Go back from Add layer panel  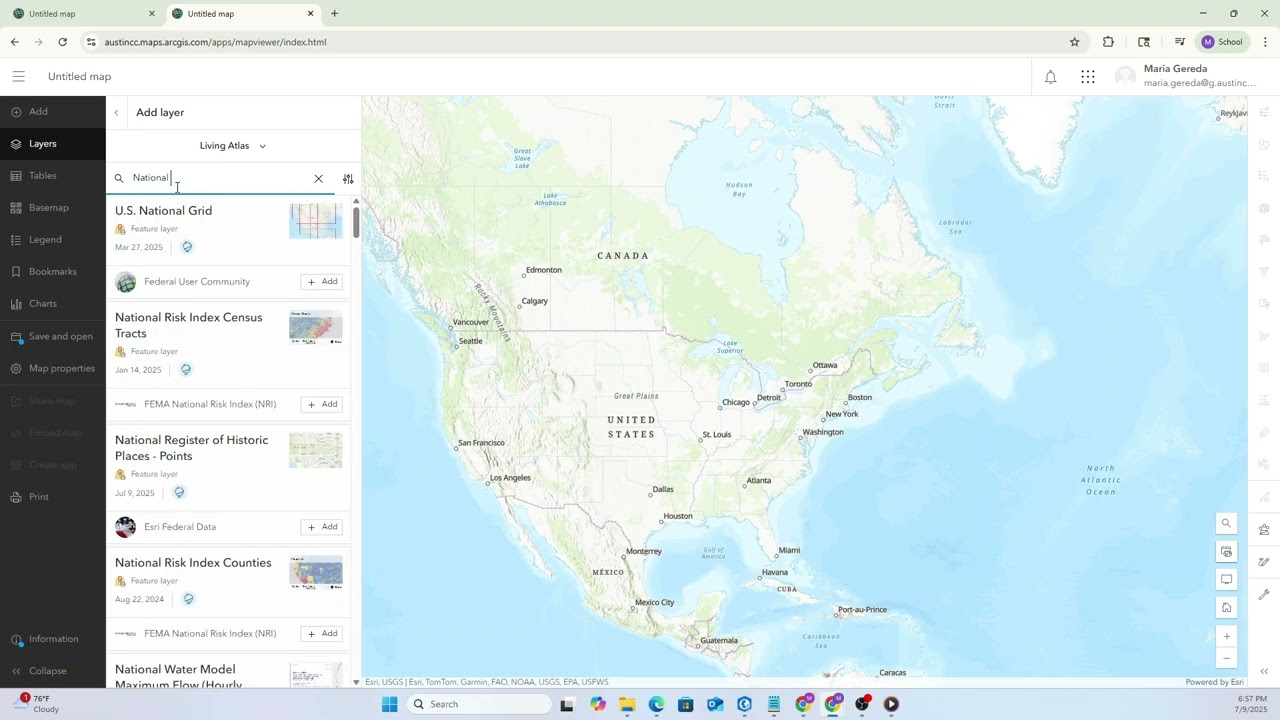(x=116, y=113)
